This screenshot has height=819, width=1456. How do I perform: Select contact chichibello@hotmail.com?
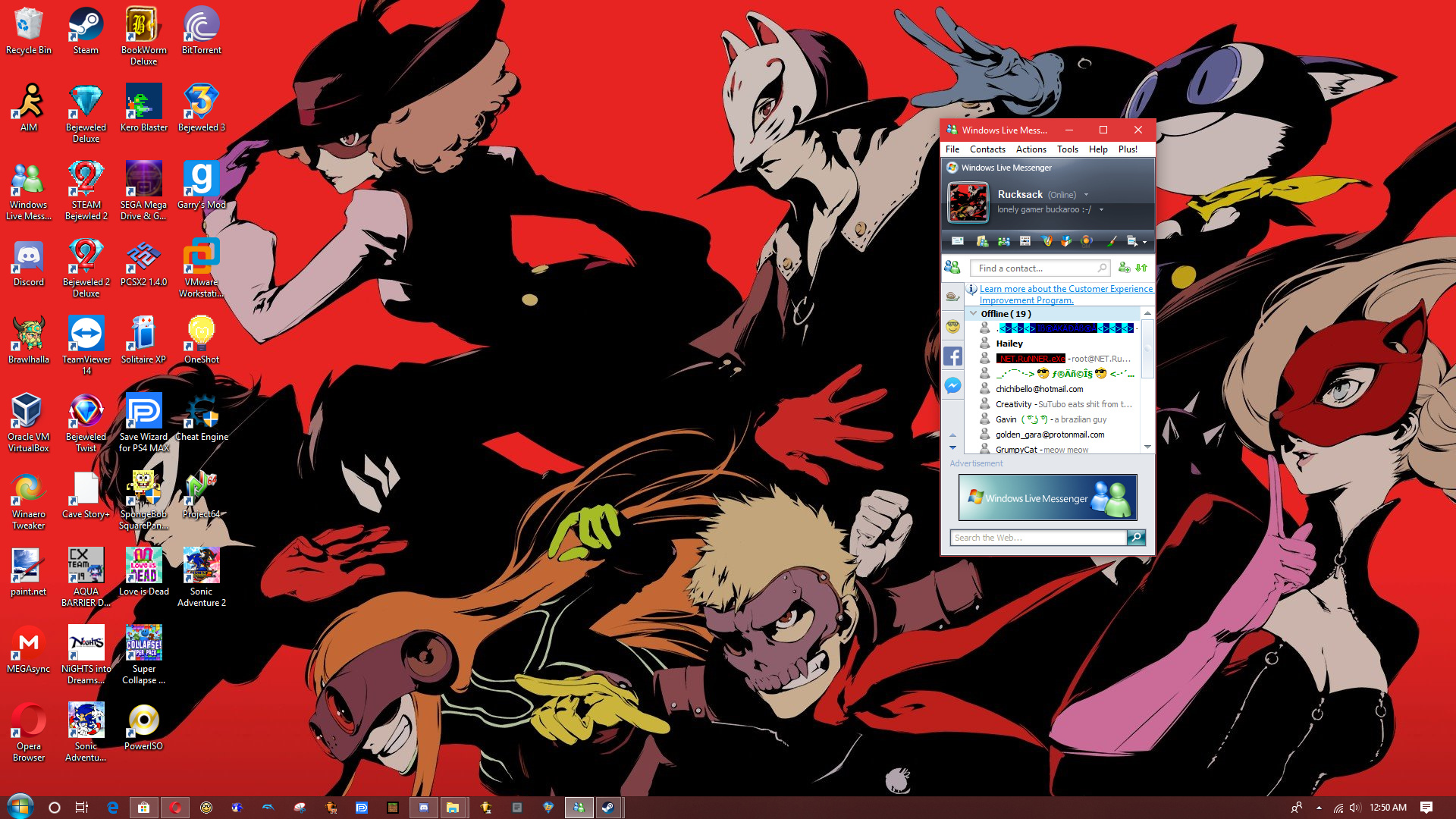tap(1039, 389)
